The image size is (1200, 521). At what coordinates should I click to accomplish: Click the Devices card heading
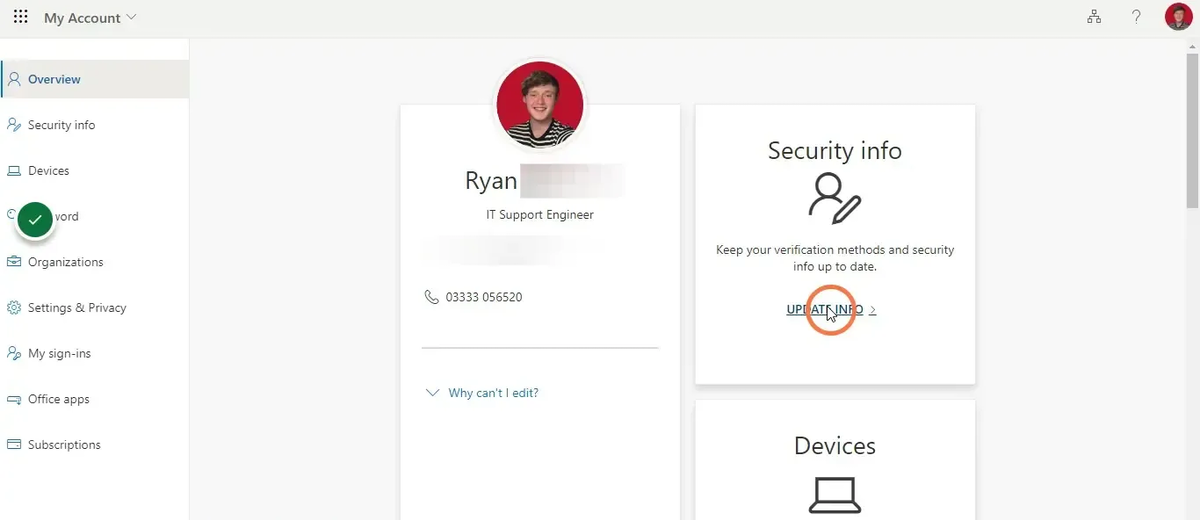(x=835, y=446)
